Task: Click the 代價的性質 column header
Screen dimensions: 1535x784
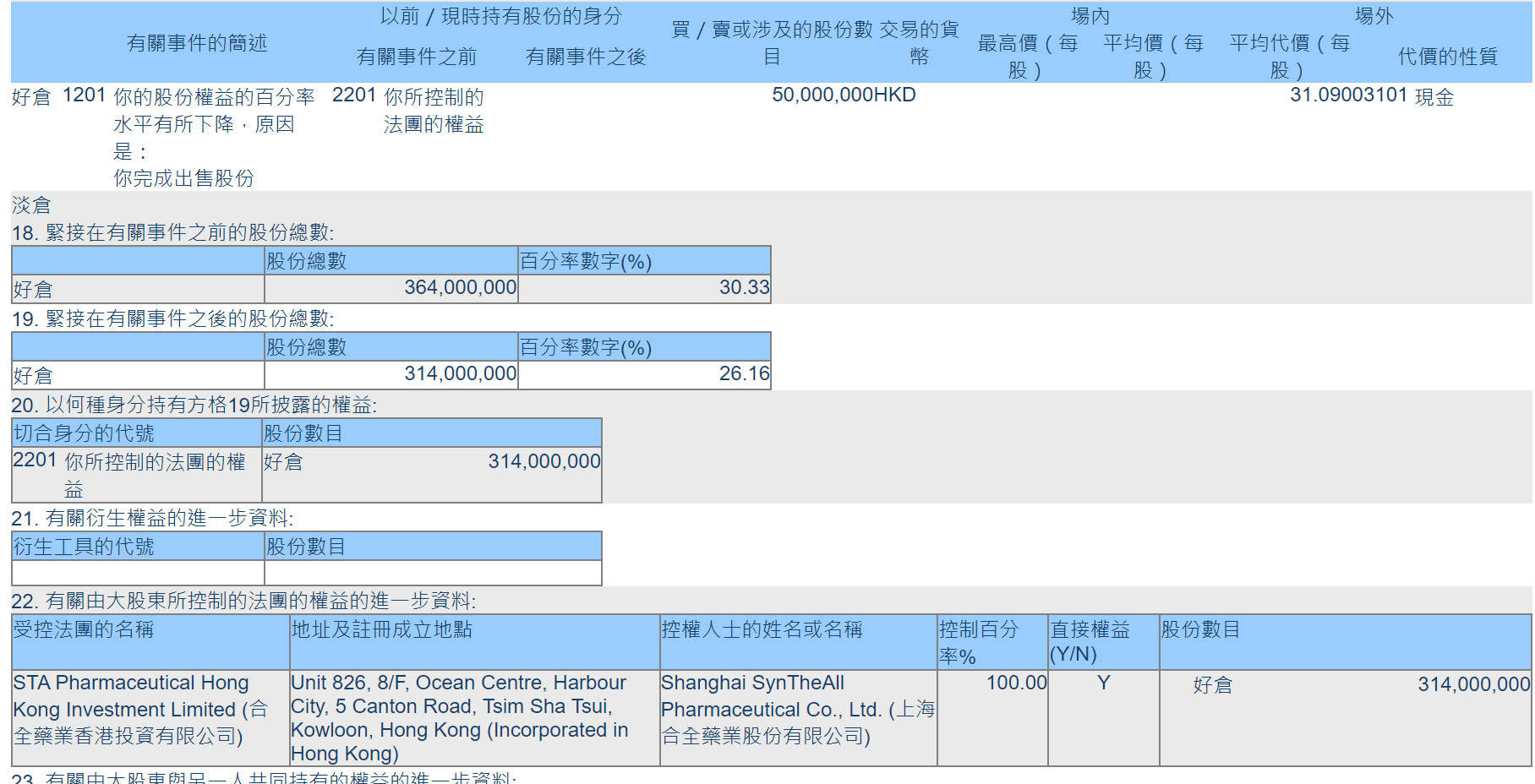Action: (1446, 57)
